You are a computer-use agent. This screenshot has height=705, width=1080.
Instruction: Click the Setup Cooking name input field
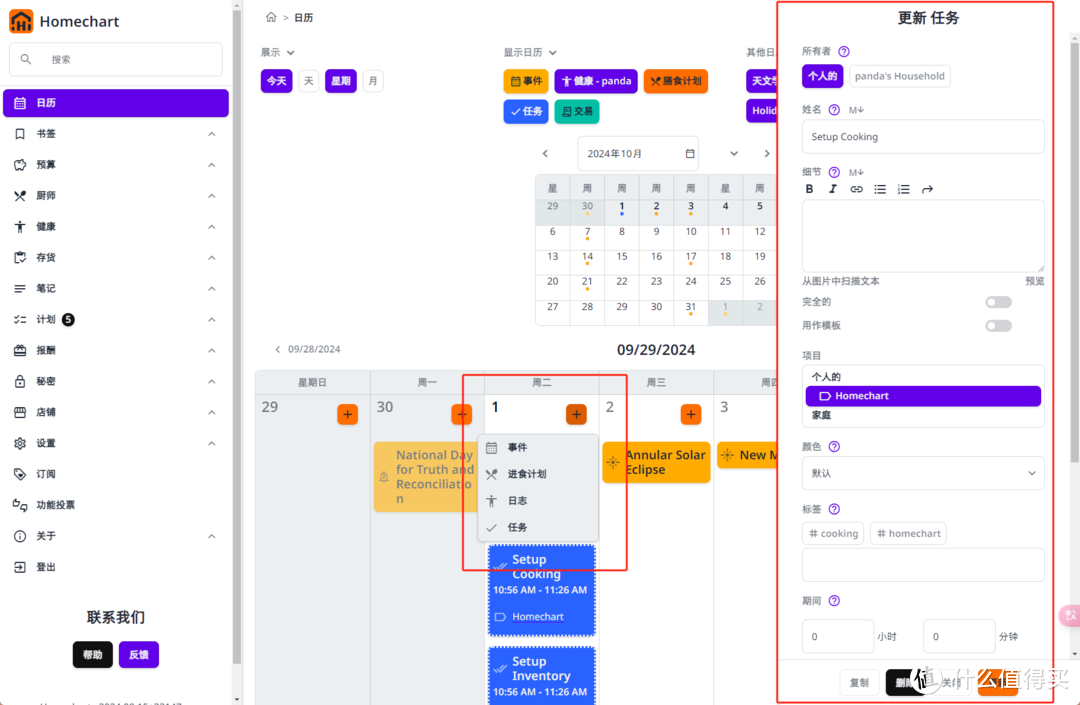pos(922,136)
